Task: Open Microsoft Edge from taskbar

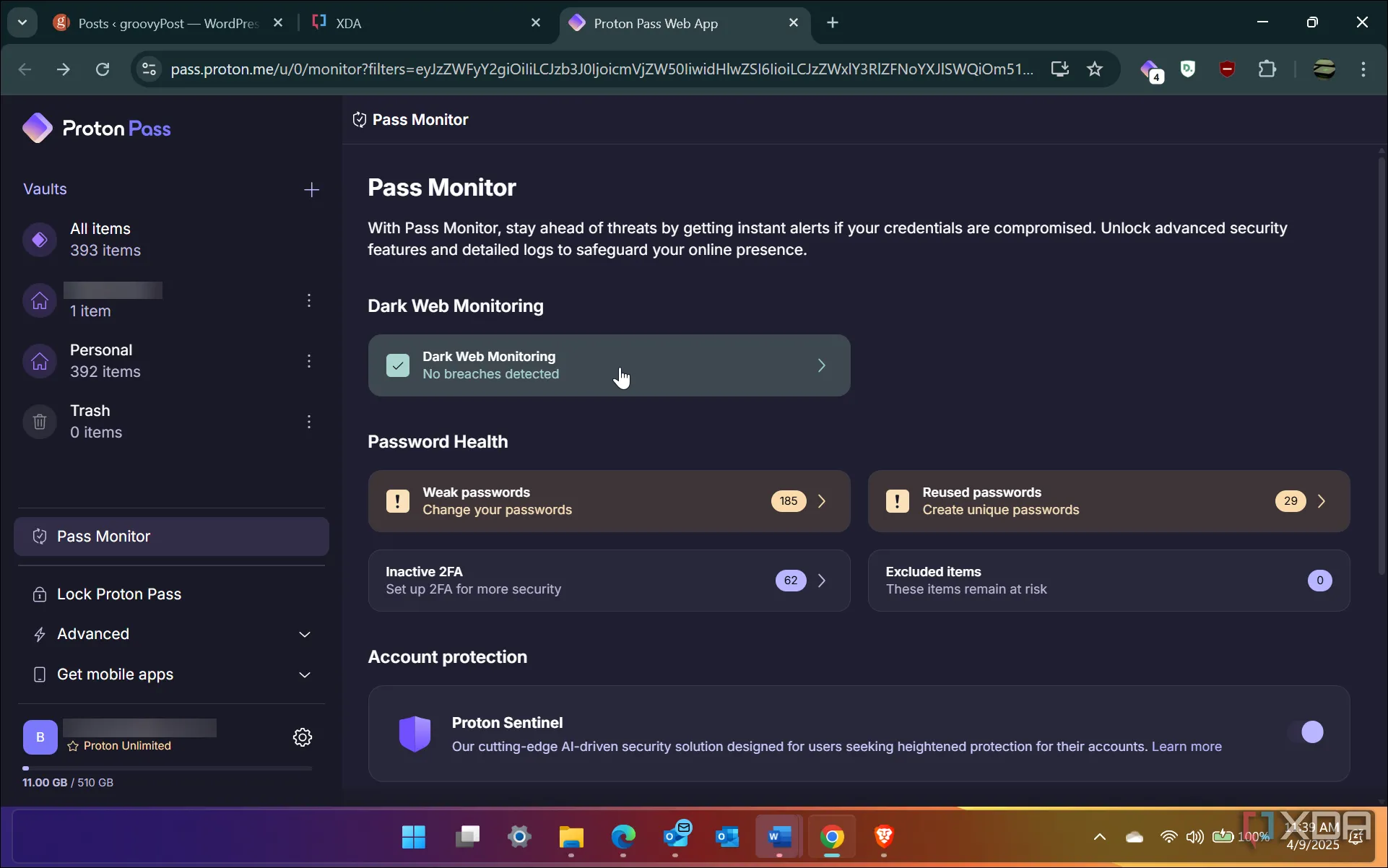Action: pos(623,837)
